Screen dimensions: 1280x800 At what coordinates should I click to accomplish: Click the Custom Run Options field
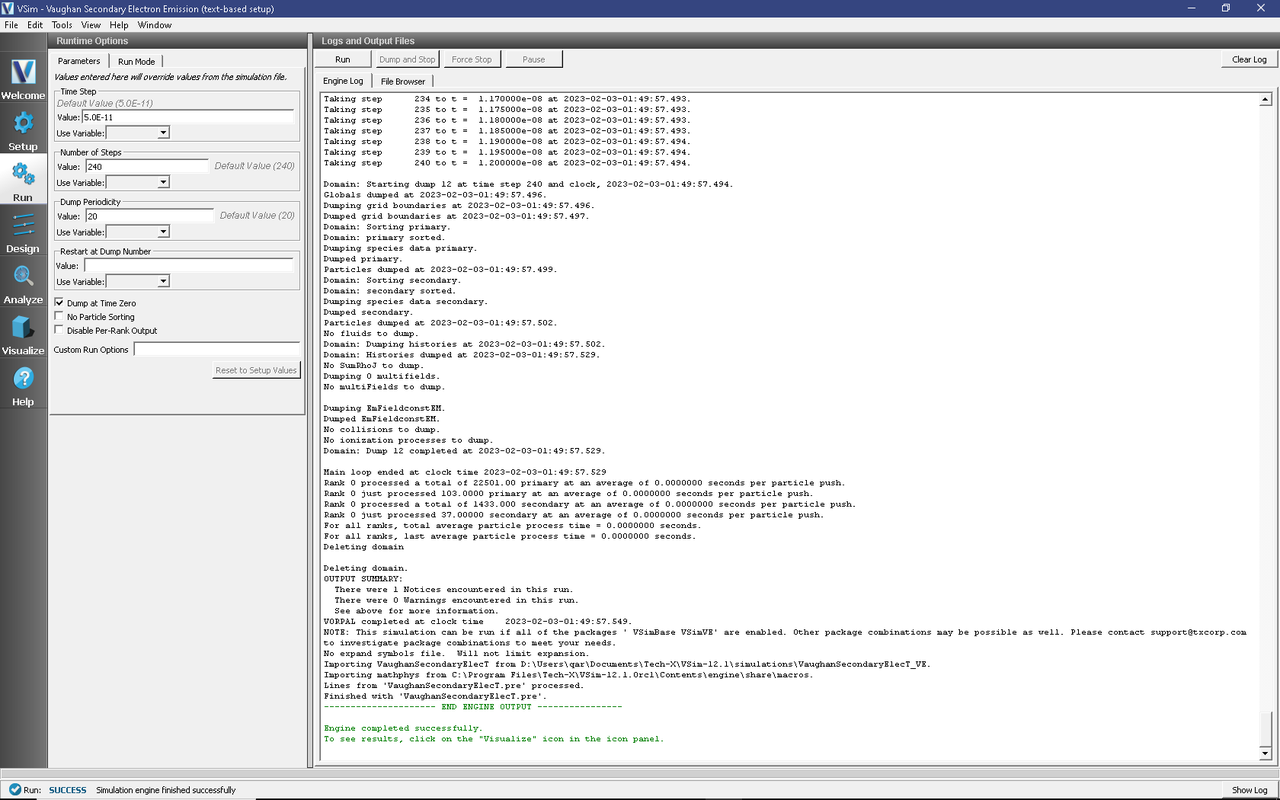[x=217, y=350]
